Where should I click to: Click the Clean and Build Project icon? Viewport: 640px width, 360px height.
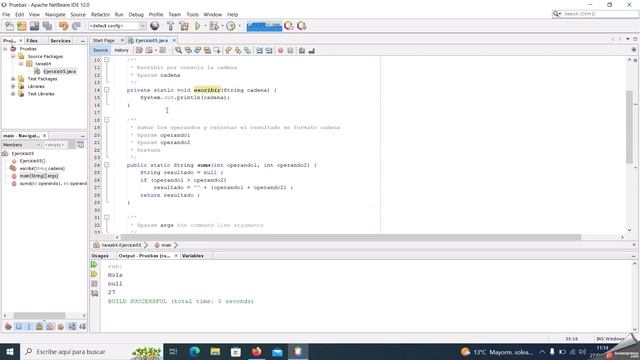pos(184,26)
